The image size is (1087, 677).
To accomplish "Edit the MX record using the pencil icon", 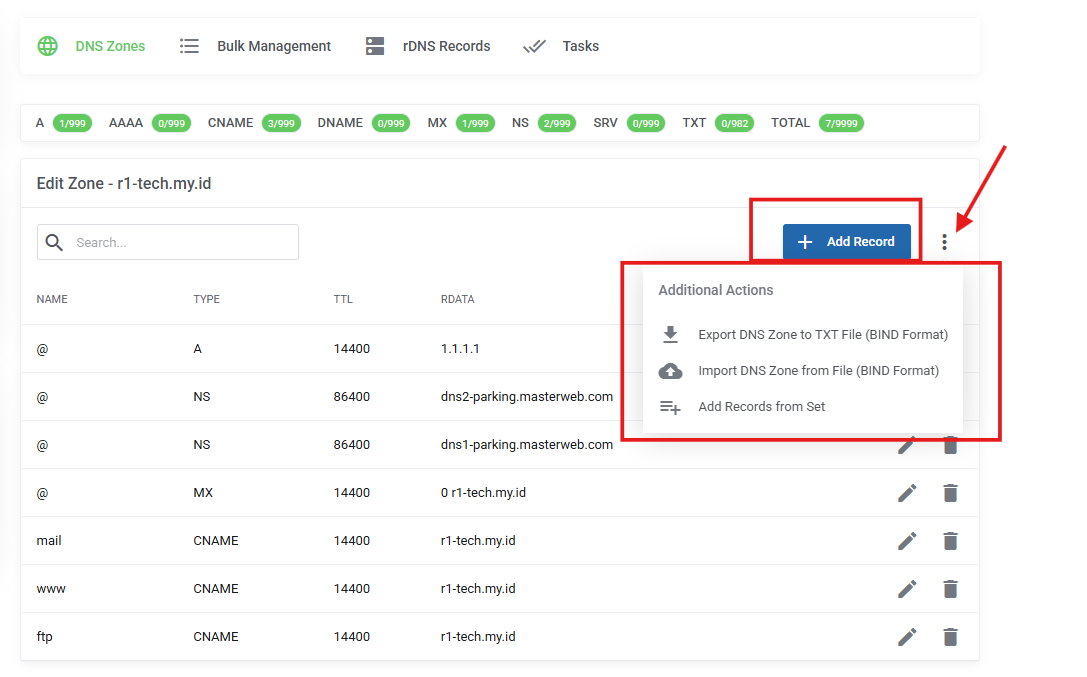I will (x=907, y=492).
